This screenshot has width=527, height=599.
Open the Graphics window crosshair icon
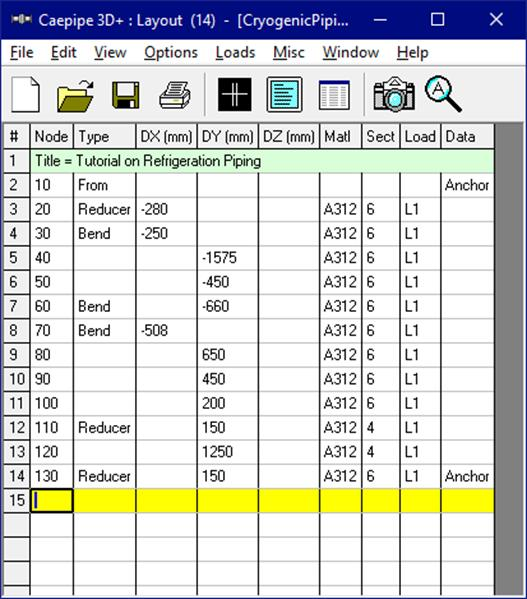click(234, 94)
